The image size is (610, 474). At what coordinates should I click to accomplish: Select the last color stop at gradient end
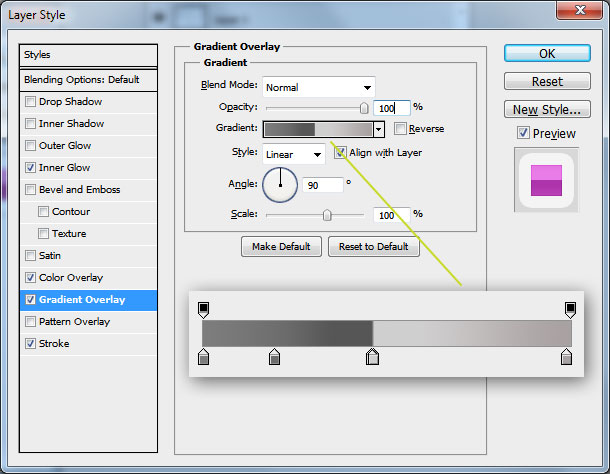(x=566, y=357)
